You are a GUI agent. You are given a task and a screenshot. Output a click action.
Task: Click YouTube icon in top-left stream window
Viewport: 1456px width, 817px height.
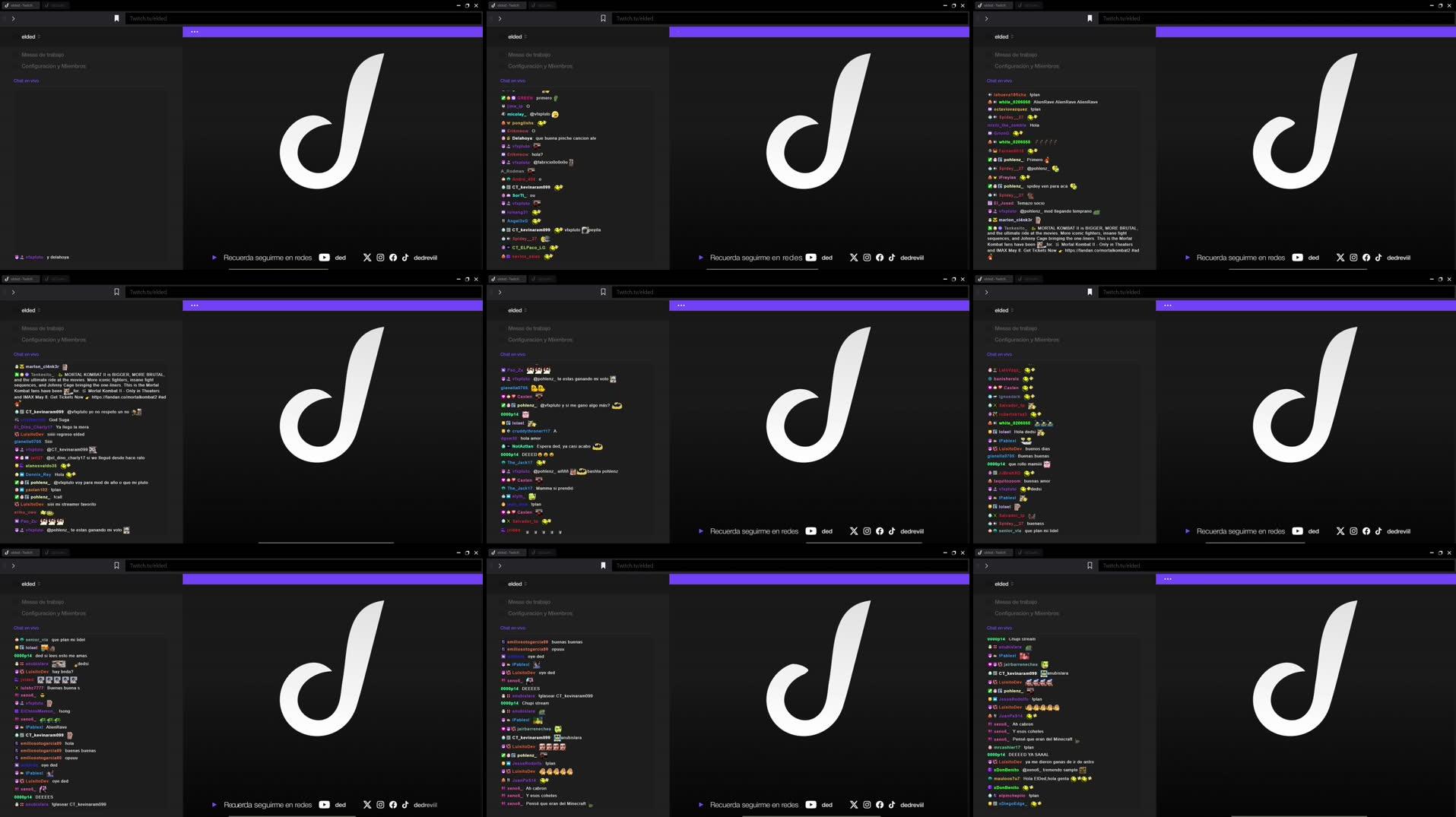pyautogui.click(x=325, y=258)
